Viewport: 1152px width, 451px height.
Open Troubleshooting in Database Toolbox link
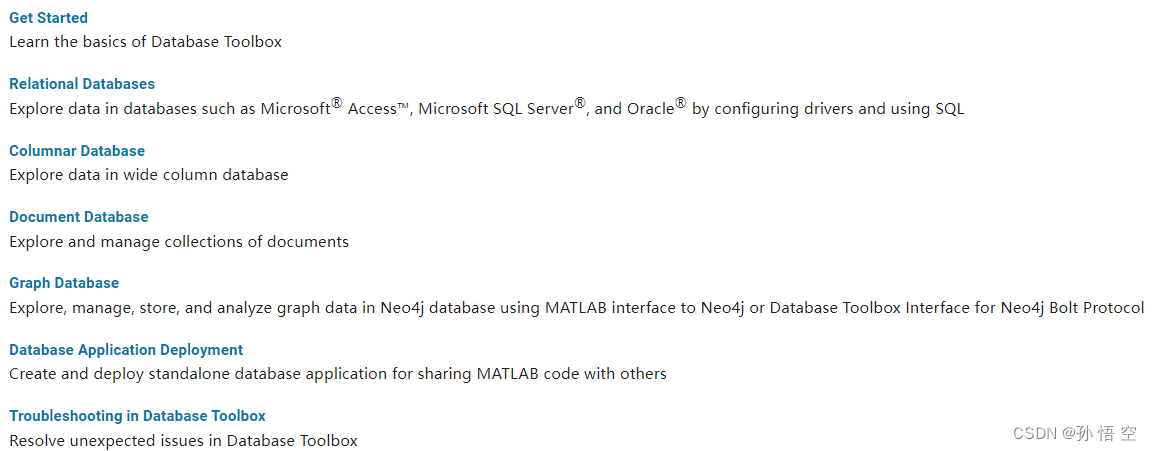pos(137,416)
